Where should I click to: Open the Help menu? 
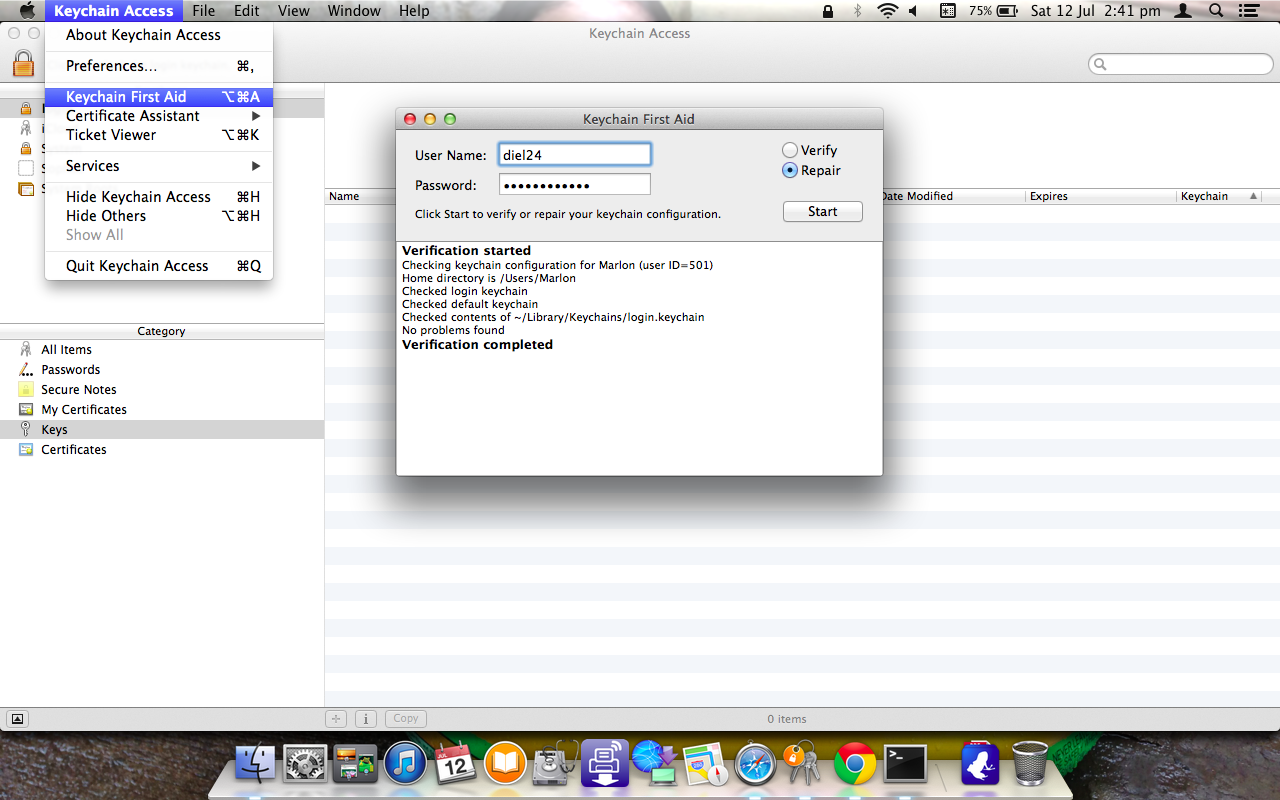[414, 11]
